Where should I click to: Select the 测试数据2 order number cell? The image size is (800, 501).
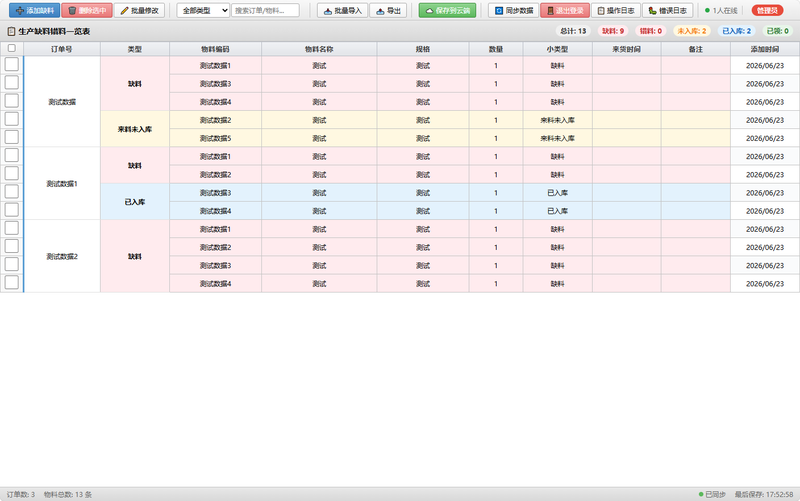click(62, 256)
